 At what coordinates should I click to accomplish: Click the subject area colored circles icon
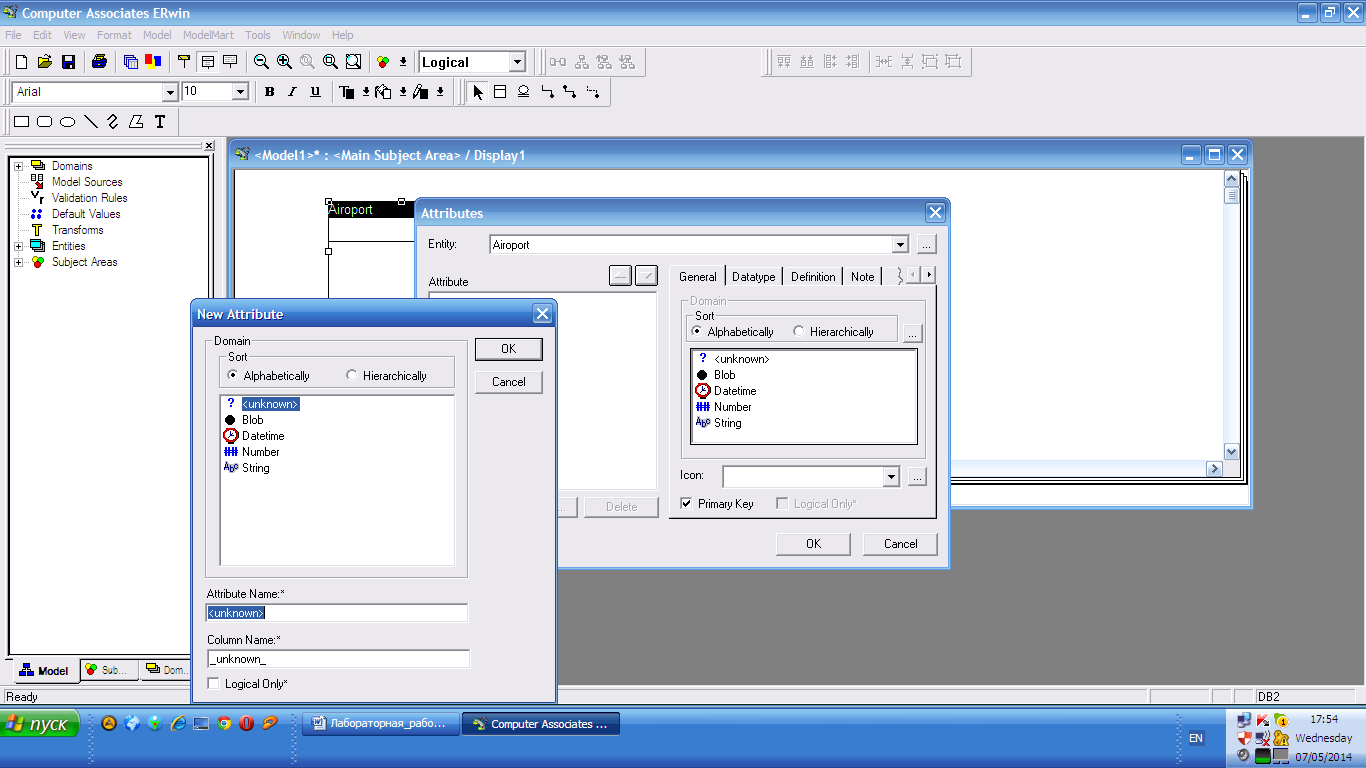pos(383,62)
